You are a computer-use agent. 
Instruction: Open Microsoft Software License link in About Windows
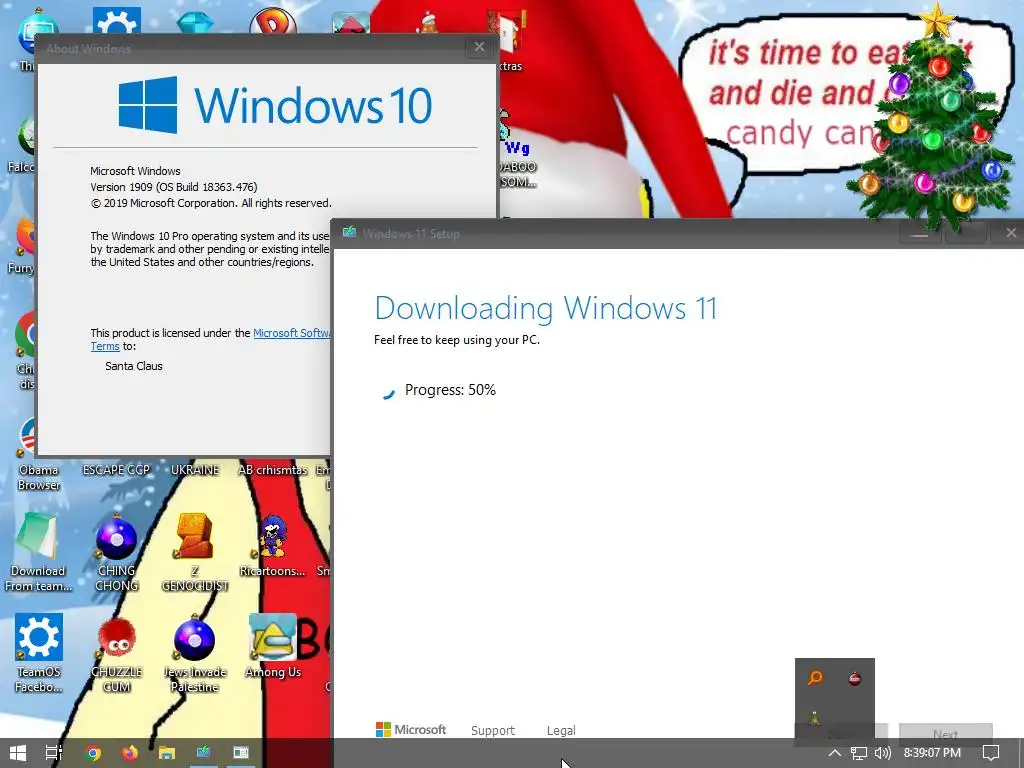(291, 333)
